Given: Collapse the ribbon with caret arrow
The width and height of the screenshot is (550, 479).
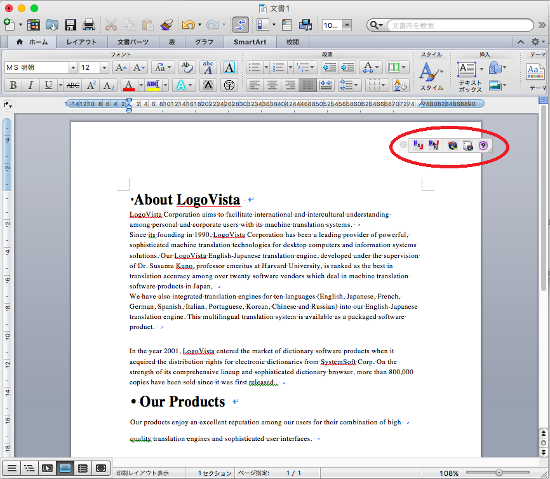Looking at the screenshot, I should 521,42.
